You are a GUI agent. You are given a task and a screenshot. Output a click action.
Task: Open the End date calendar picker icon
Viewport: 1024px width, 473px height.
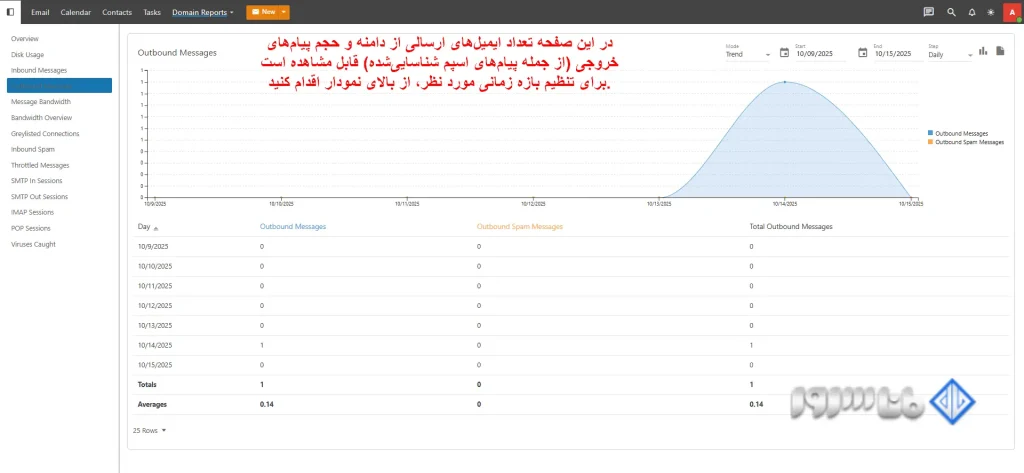pos(863,52)
